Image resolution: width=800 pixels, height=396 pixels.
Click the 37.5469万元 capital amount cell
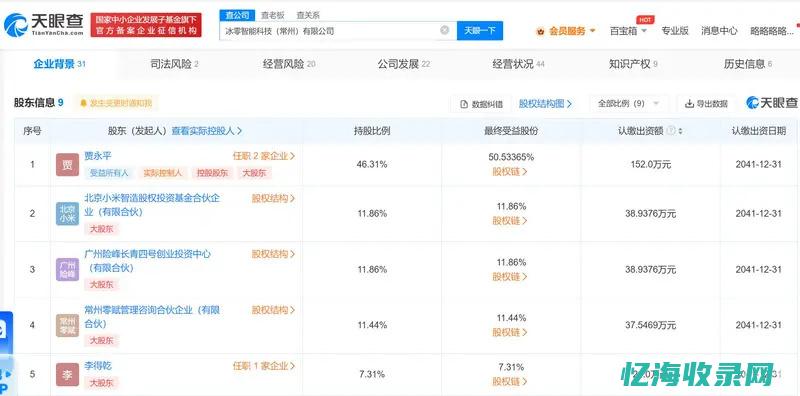click(651, 325)
